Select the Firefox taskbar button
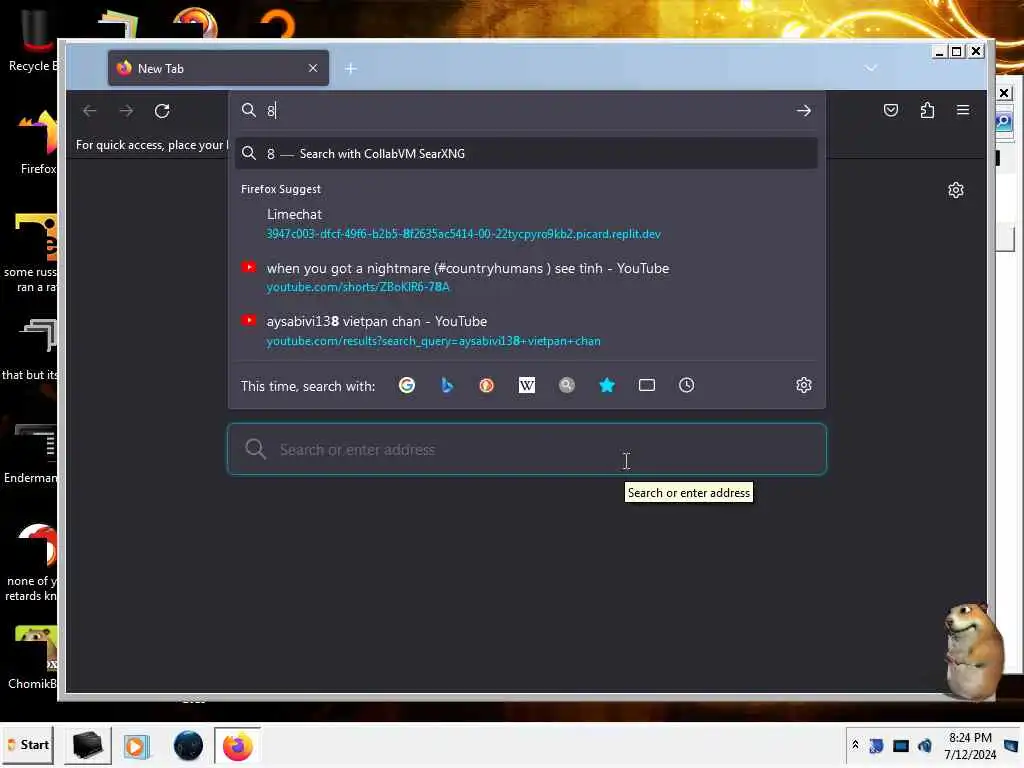The image size is (1024, 768). click(238, 746)
